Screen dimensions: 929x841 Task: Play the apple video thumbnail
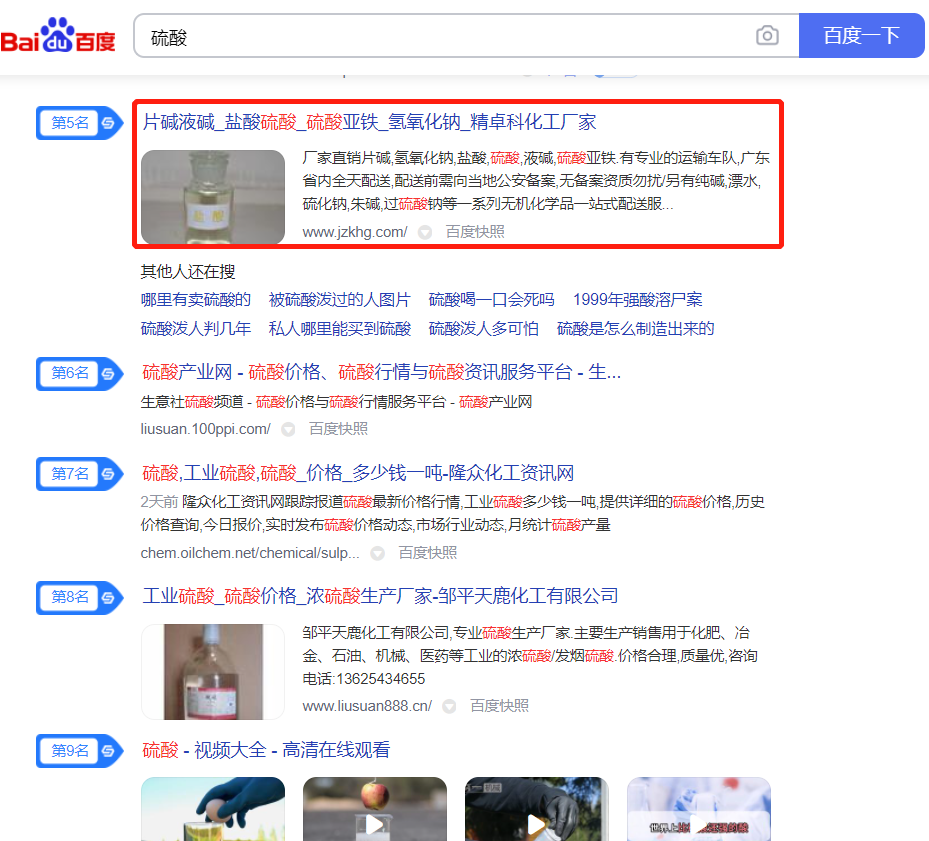(374, 809)
